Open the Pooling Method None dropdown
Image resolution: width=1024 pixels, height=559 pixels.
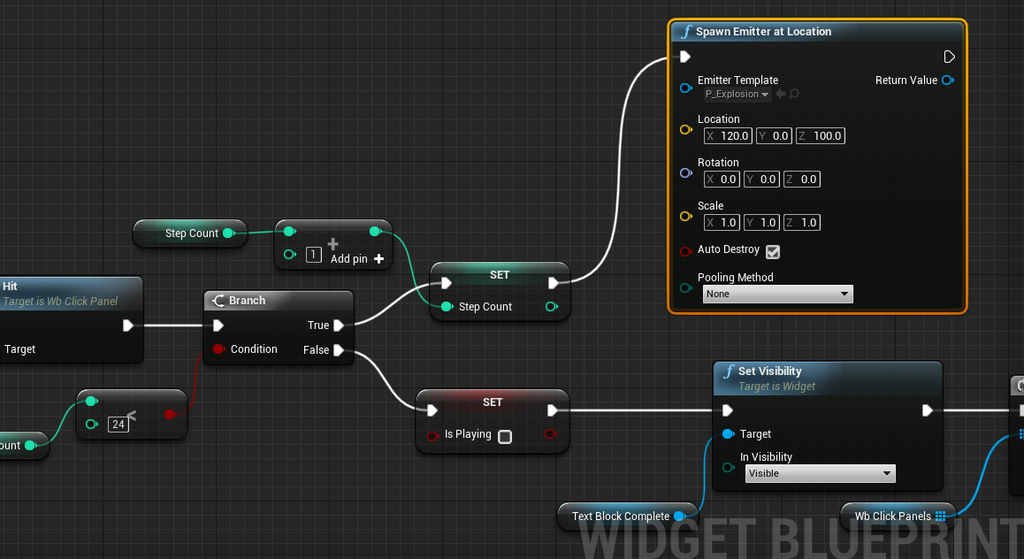778,294
